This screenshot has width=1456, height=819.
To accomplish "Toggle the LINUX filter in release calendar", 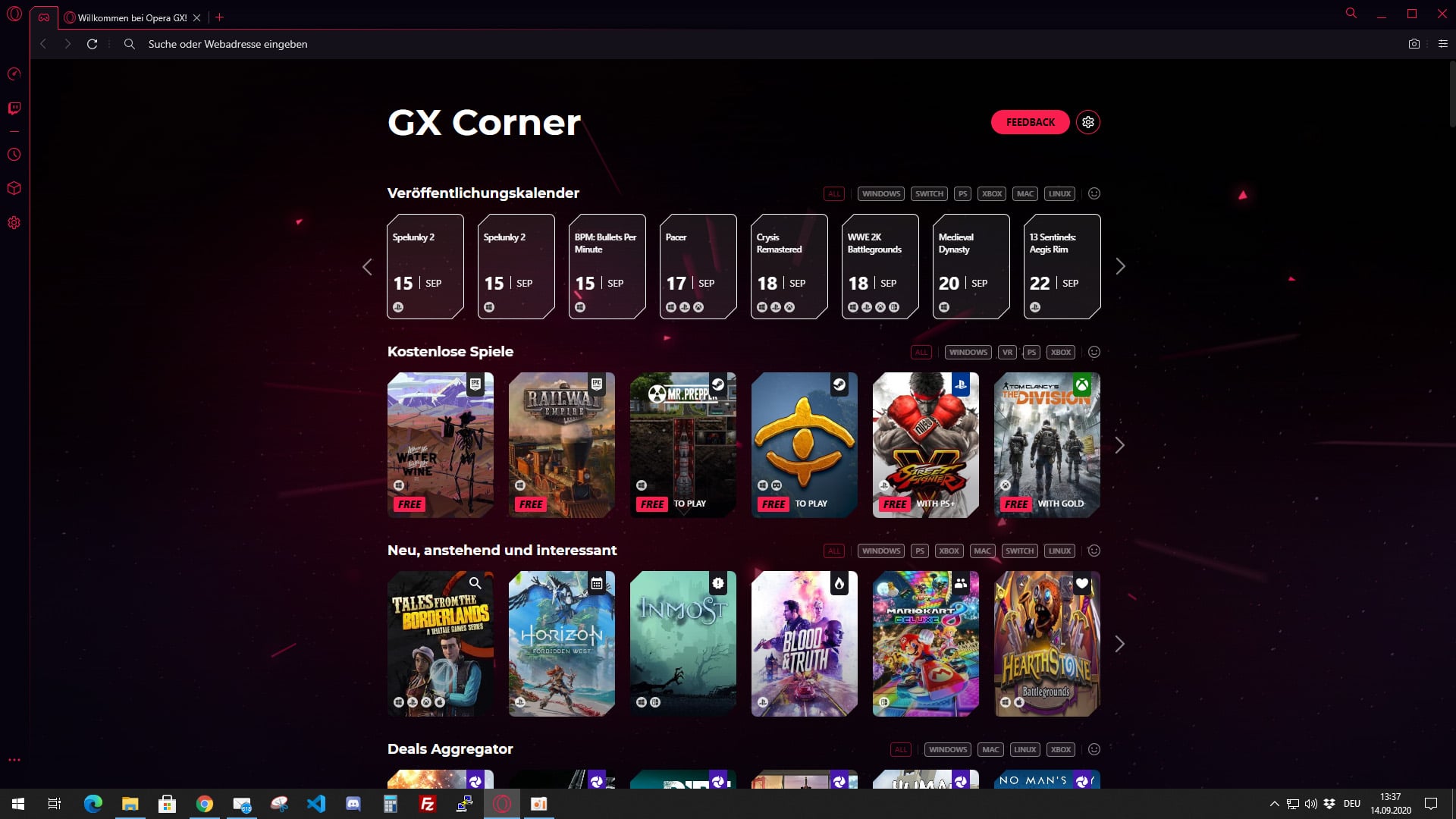I will (x=1058, y=193).
